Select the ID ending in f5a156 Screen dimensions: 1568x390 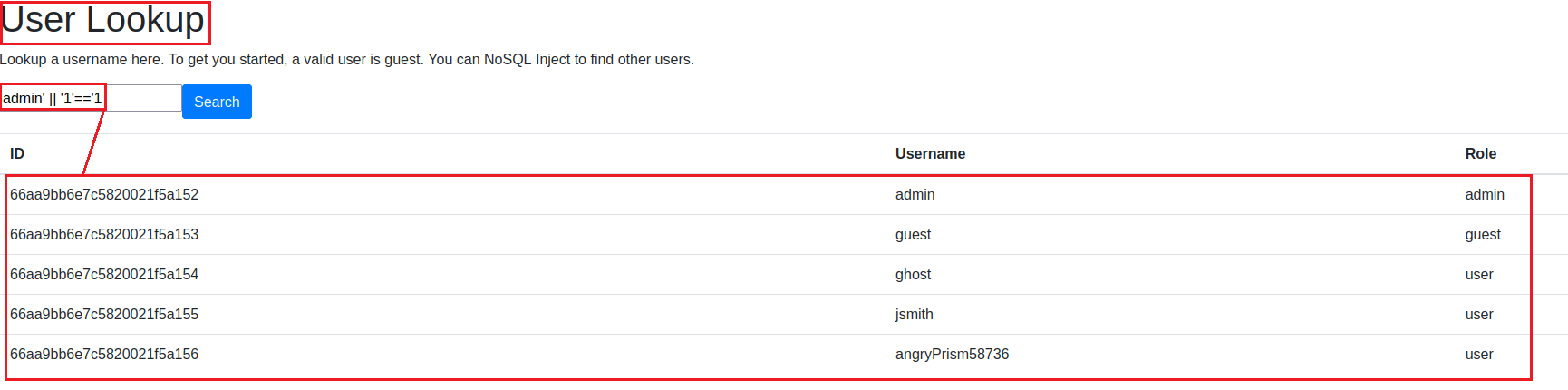click(x=104, y=355)
